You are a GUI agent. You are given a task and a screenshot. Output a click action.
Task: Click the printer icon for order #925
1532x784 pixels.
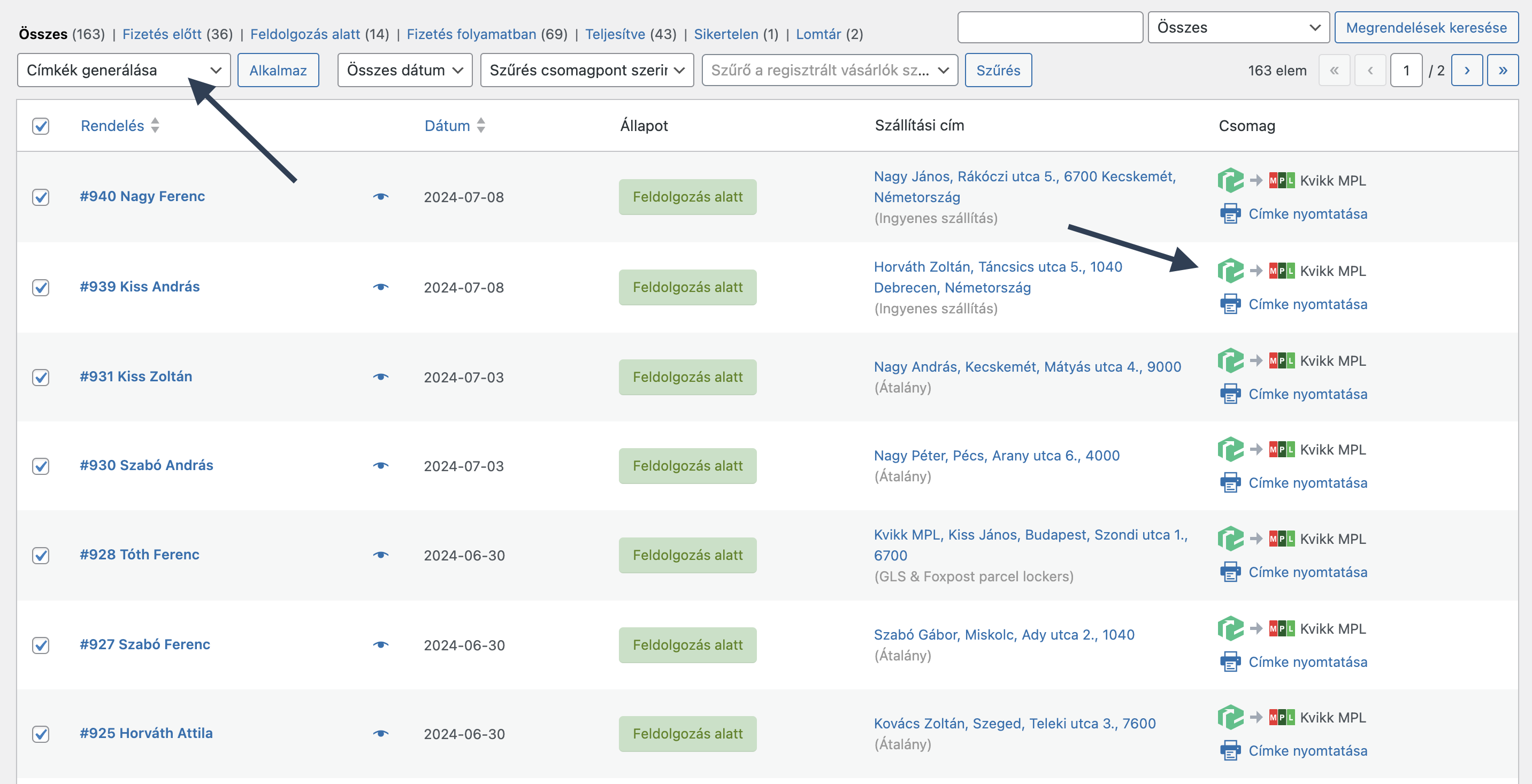pyautogui.click(x=1230, y=750)
